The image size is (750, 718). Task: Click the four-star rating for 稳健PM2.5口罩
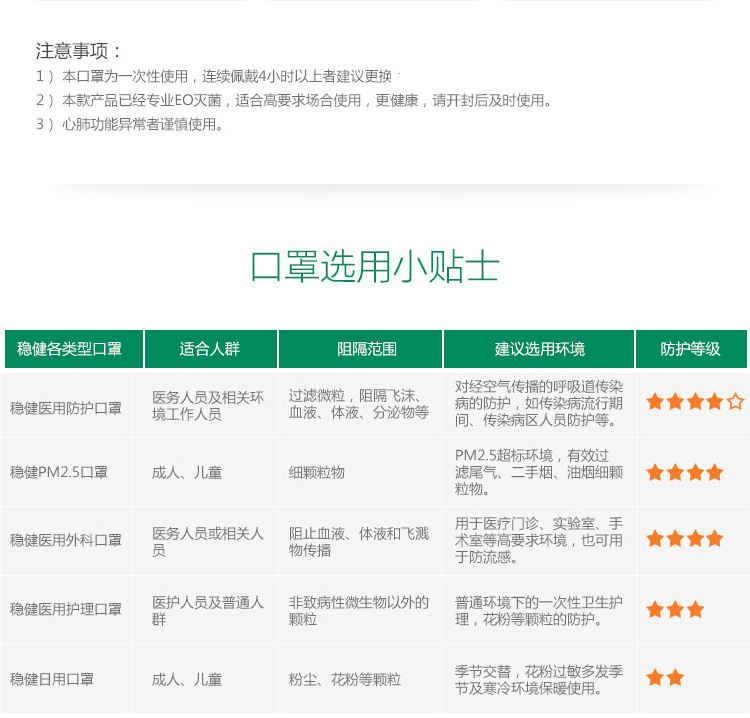(x=684, y=472)
